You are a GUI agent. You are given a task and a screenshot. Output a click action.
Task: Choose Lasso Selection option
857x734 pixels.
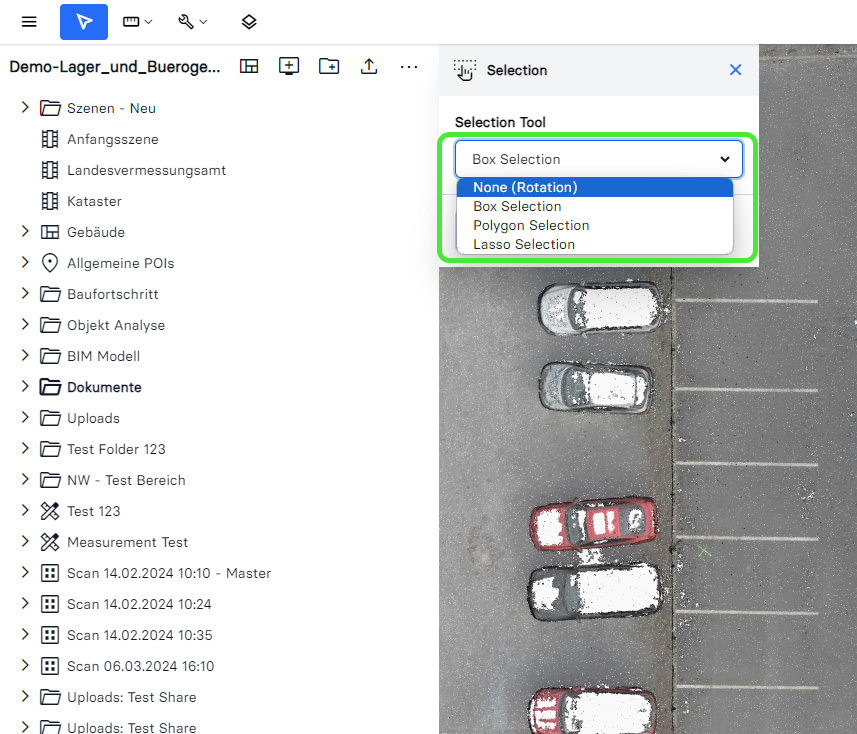[524, 244]
